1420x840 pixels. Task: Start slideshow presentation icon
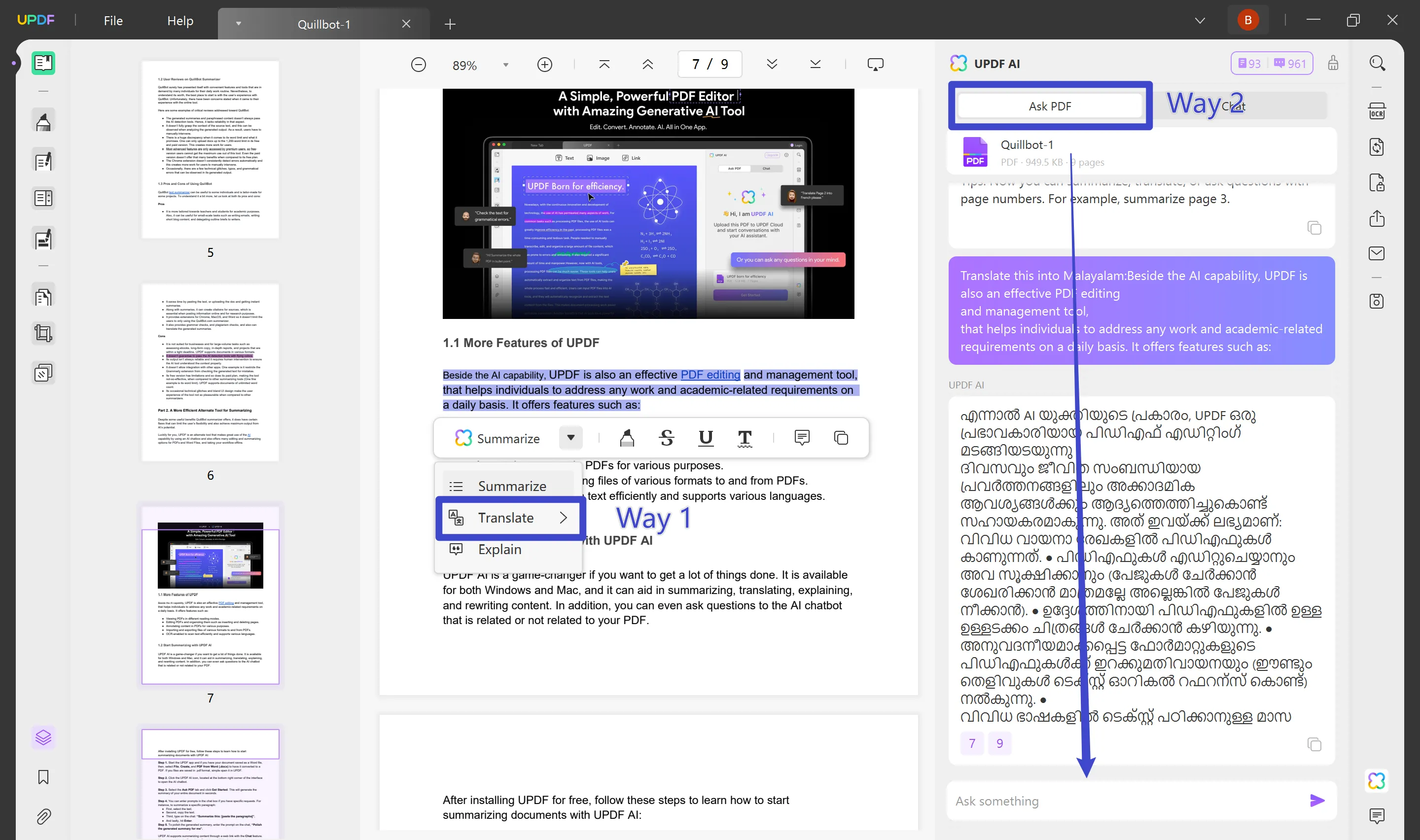click(875, 65)
